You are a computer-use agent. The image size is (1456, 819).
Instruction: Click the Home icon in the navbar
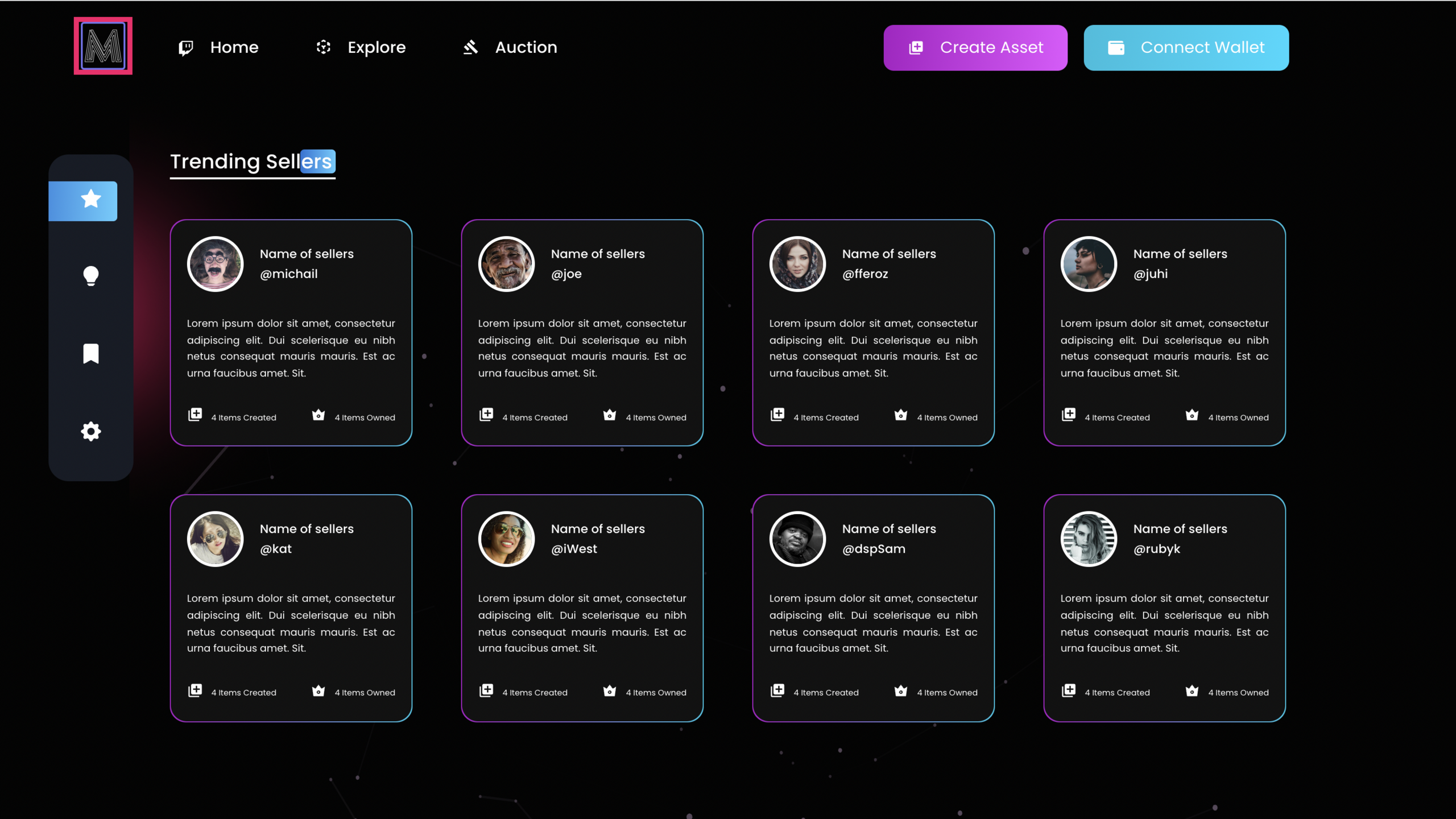pos(186,47)
